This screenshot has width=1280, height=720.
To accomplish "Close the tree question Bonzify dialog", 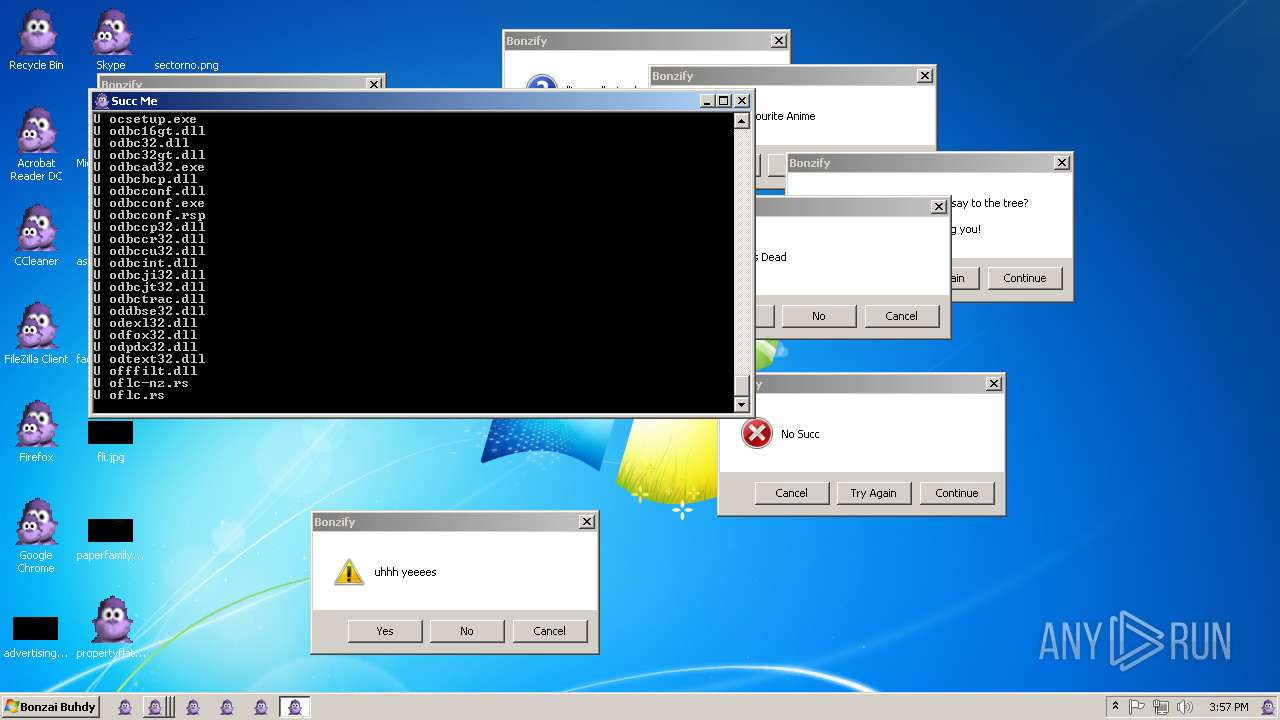I will 1061,162.
